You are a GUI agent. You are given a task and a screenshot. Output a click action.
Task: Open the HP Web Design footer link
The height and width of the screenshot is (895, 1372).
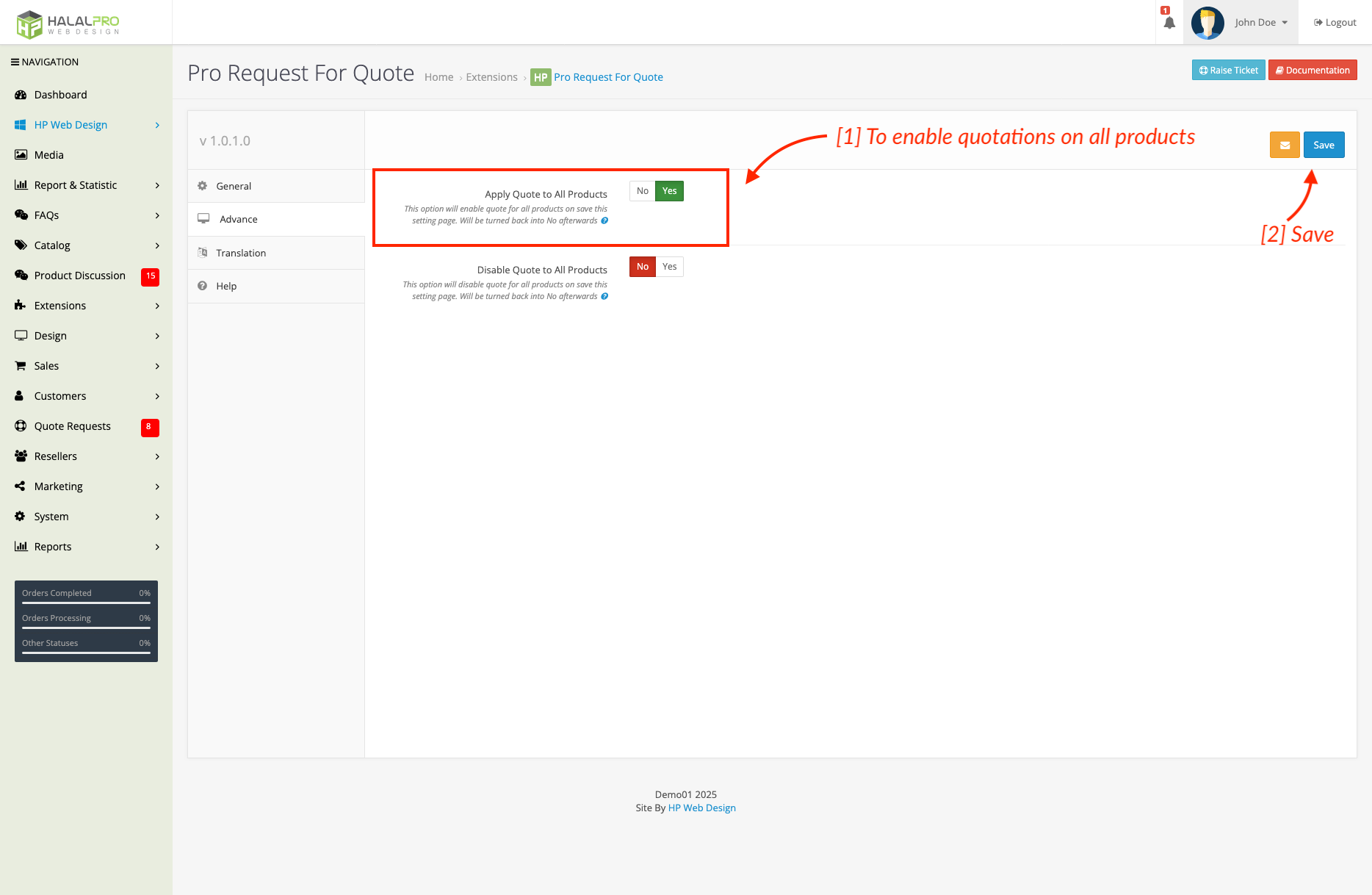pyautogui.click(x=701, y=808)
